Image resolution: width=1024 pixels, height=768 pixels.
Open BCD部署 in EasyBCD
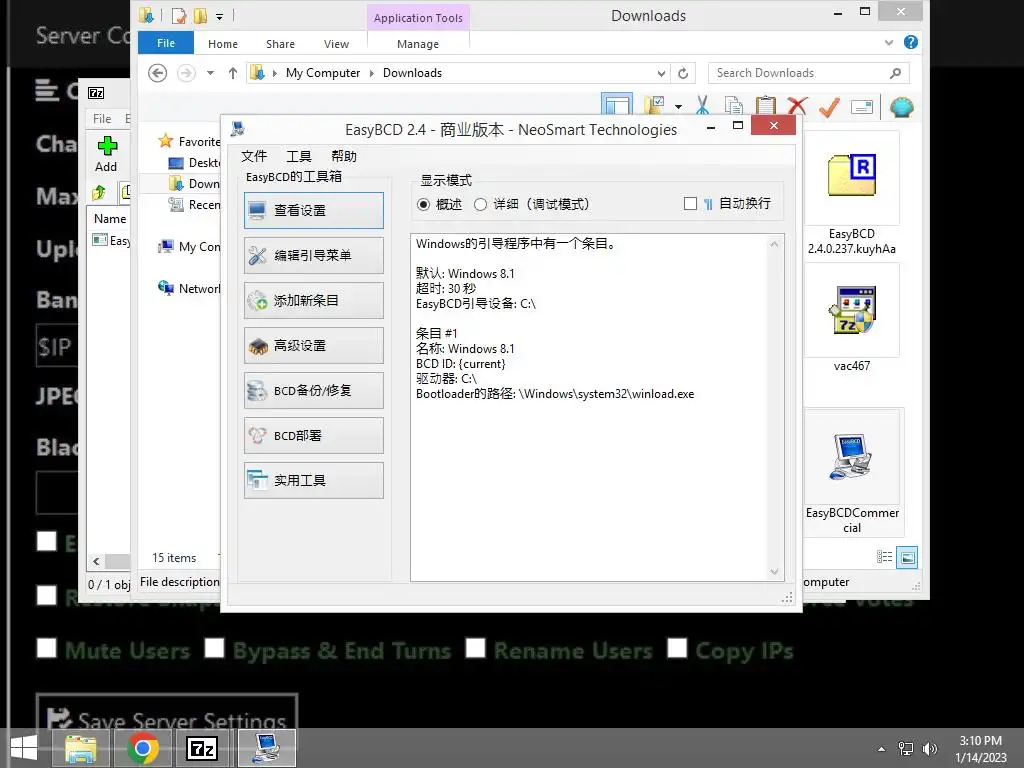click(x=313, y=436)
